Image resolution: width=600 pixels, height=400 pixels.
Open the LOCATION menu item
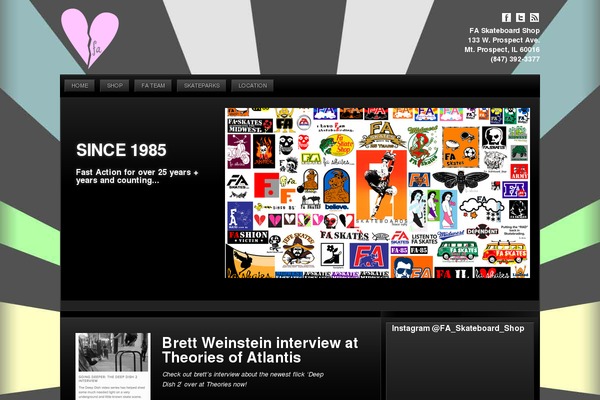(x=253, y=86)
